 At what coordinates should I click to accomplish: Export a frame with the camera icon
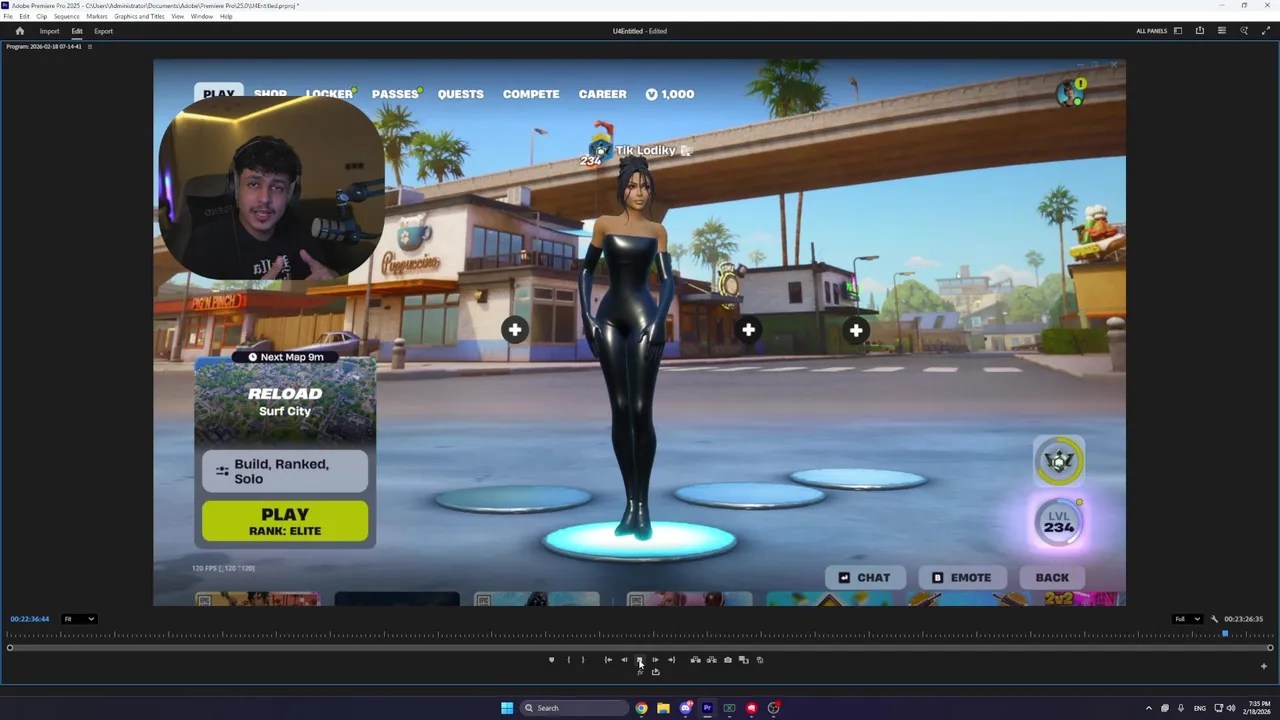(x=727, y=660)
